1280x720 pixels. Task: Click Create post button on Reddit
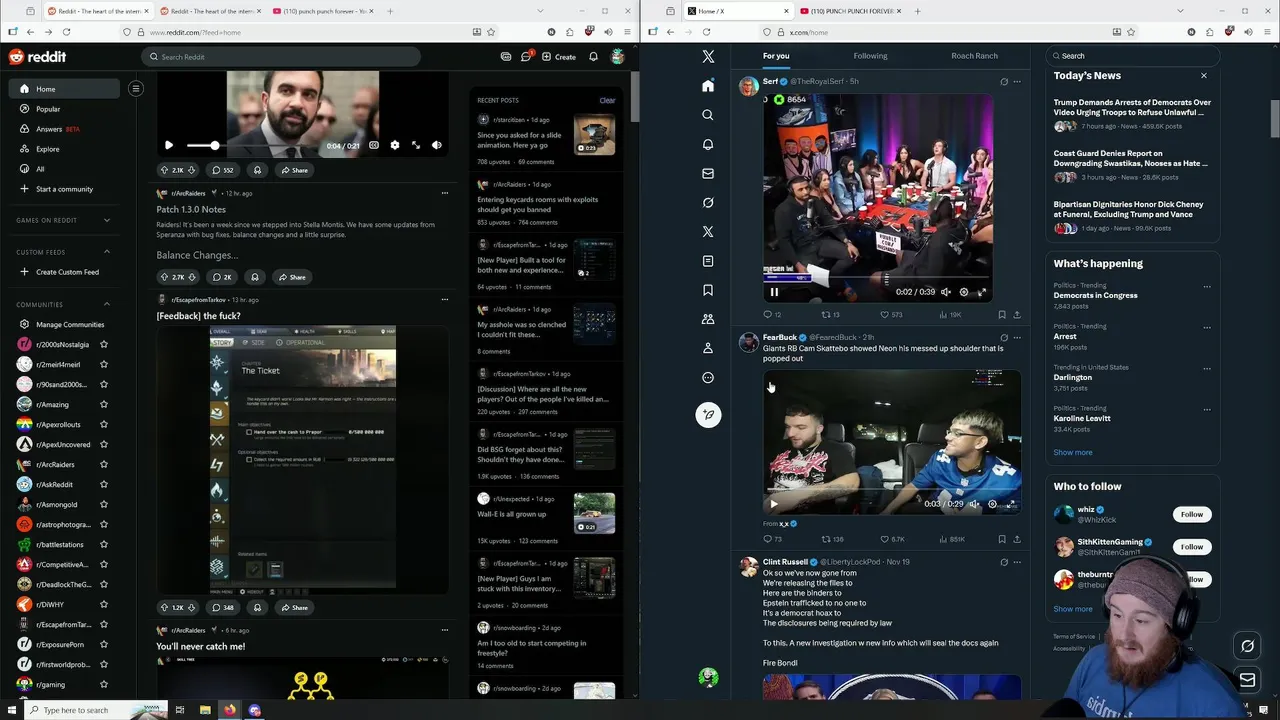click(559, 57)
